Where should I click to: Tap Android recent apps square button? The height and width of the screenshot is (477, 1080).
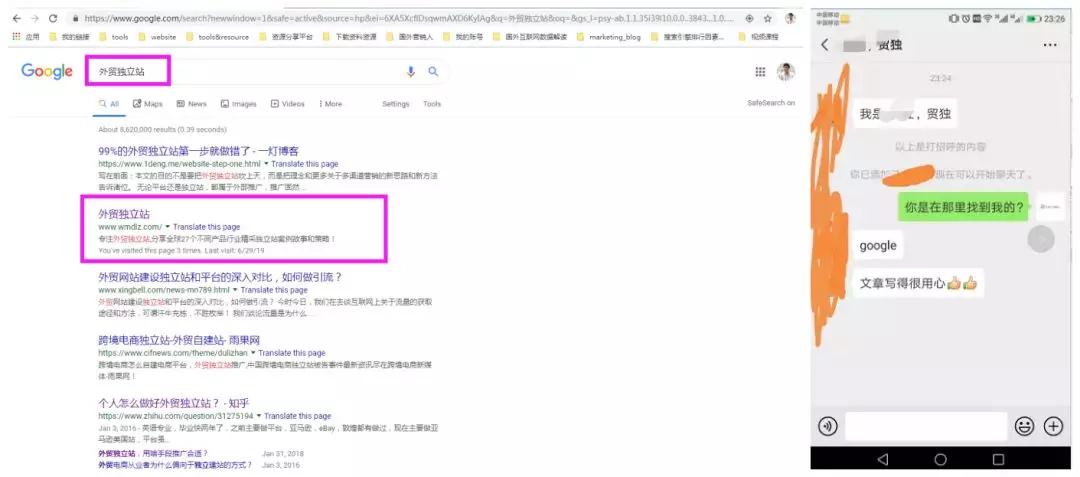(x=998, y=459)
